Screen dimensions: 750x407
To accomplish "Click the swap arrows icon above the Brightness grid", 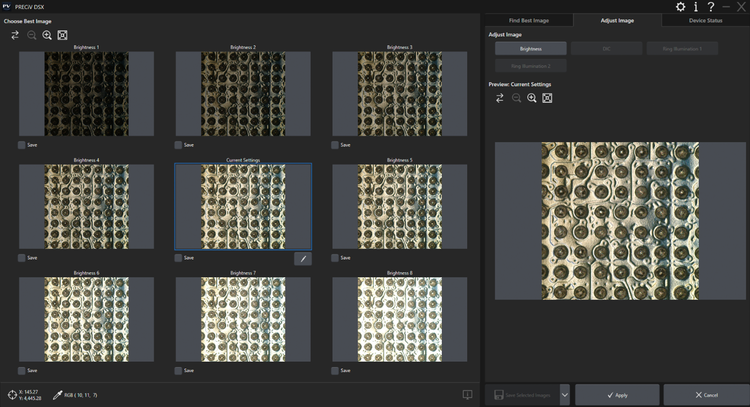I will pyautogui.click(x=15, y=34).
